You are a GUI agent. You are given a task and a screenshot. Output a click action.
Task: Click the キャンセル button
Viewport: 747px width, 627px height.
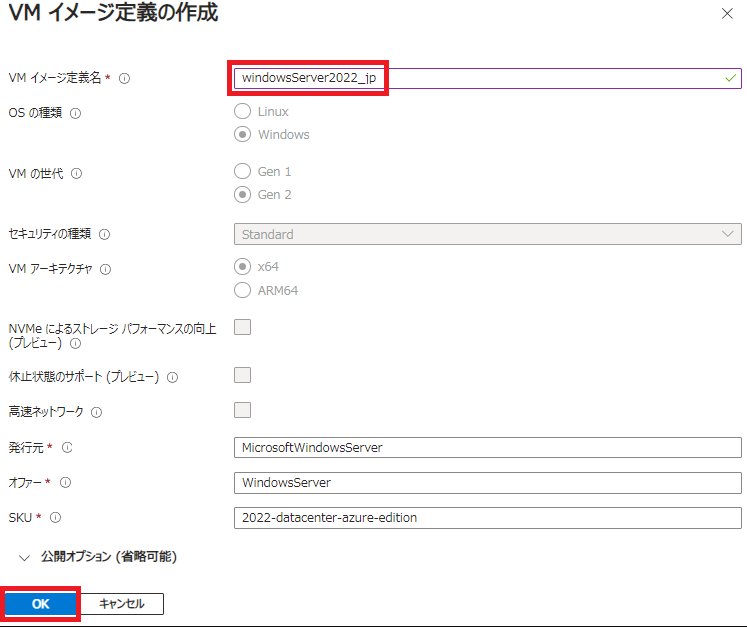122,604
